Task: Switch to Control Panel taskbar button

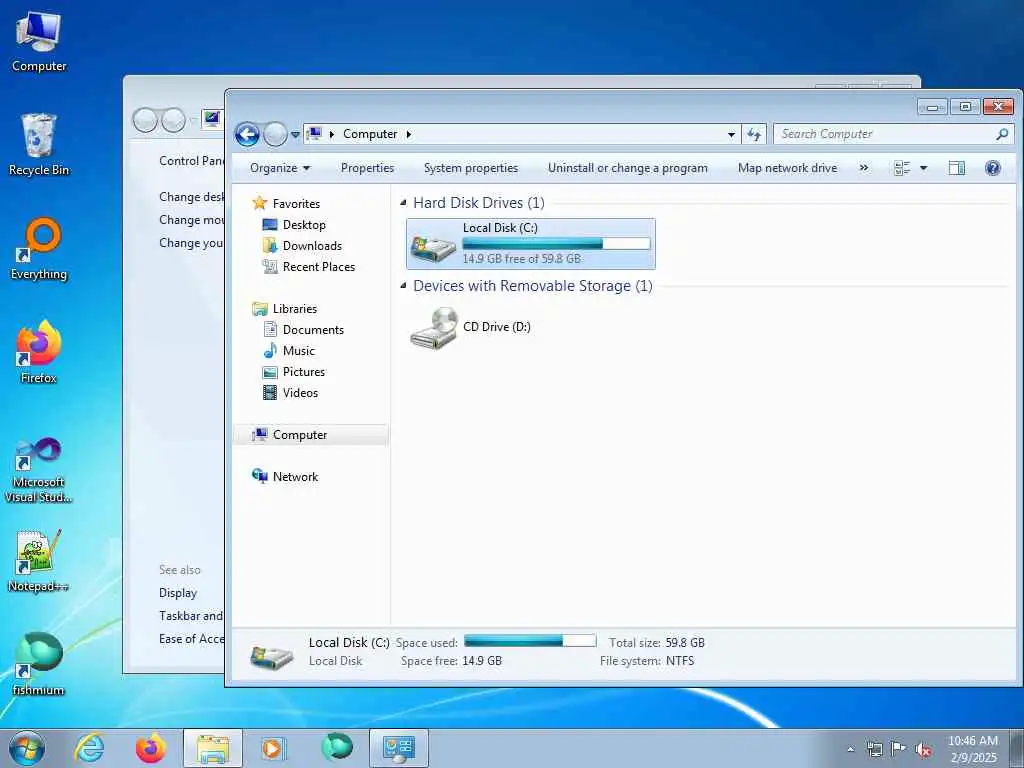Action: tap(399, 748)
